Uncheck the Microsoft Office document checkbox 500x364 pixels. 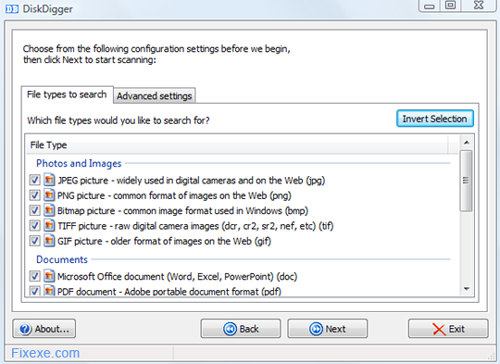tap(35, 276)
